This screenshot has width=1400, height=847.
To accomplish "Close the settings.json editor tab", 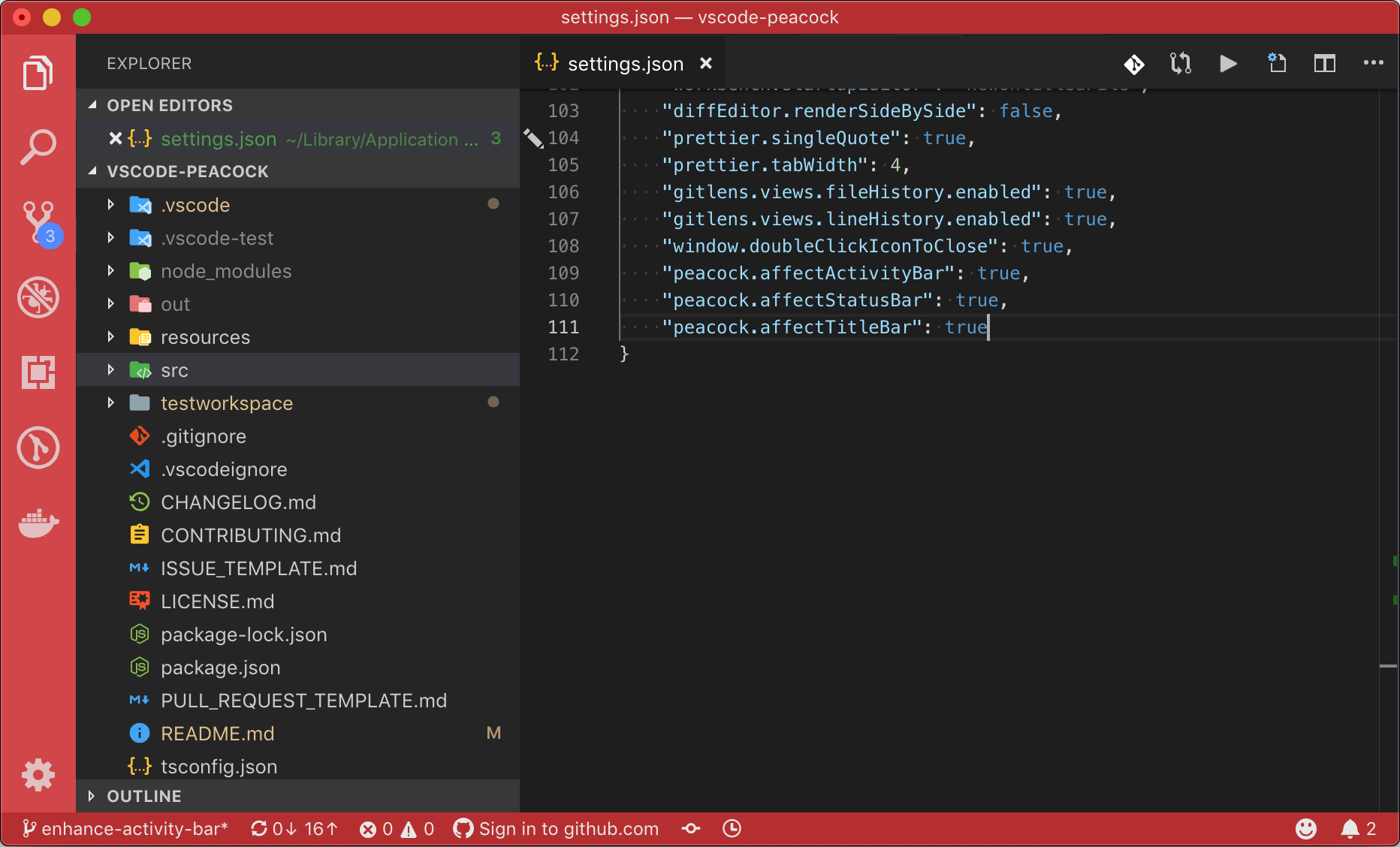I will point(706,64).
